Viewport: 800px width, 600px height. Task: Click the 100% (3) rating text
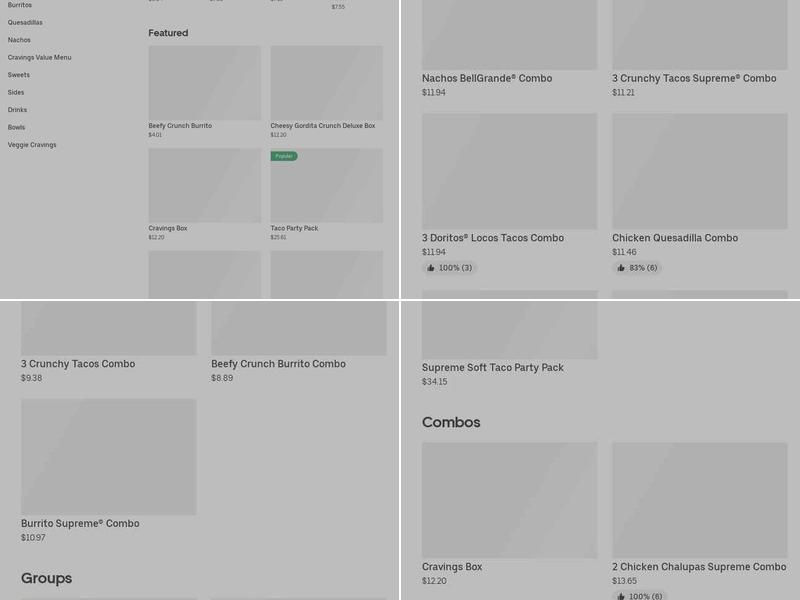456,268
